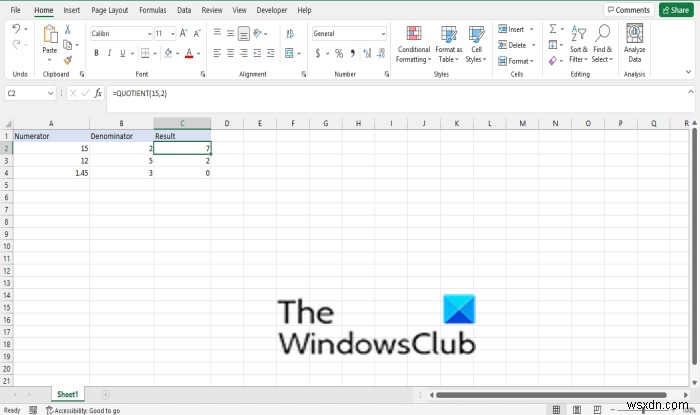Apply the Percent Style format
Viewport: 700px width, 415px height.
click(339, 54)
